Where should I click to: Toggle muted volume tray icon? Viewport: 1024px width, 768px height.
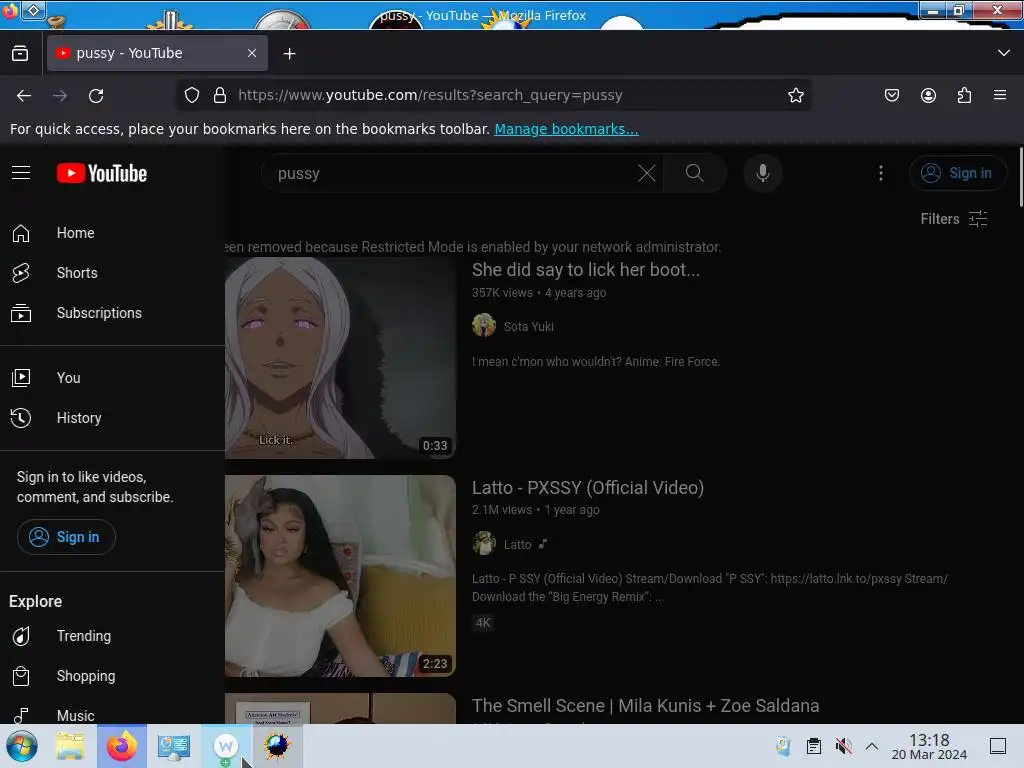[x=843, y=746]
